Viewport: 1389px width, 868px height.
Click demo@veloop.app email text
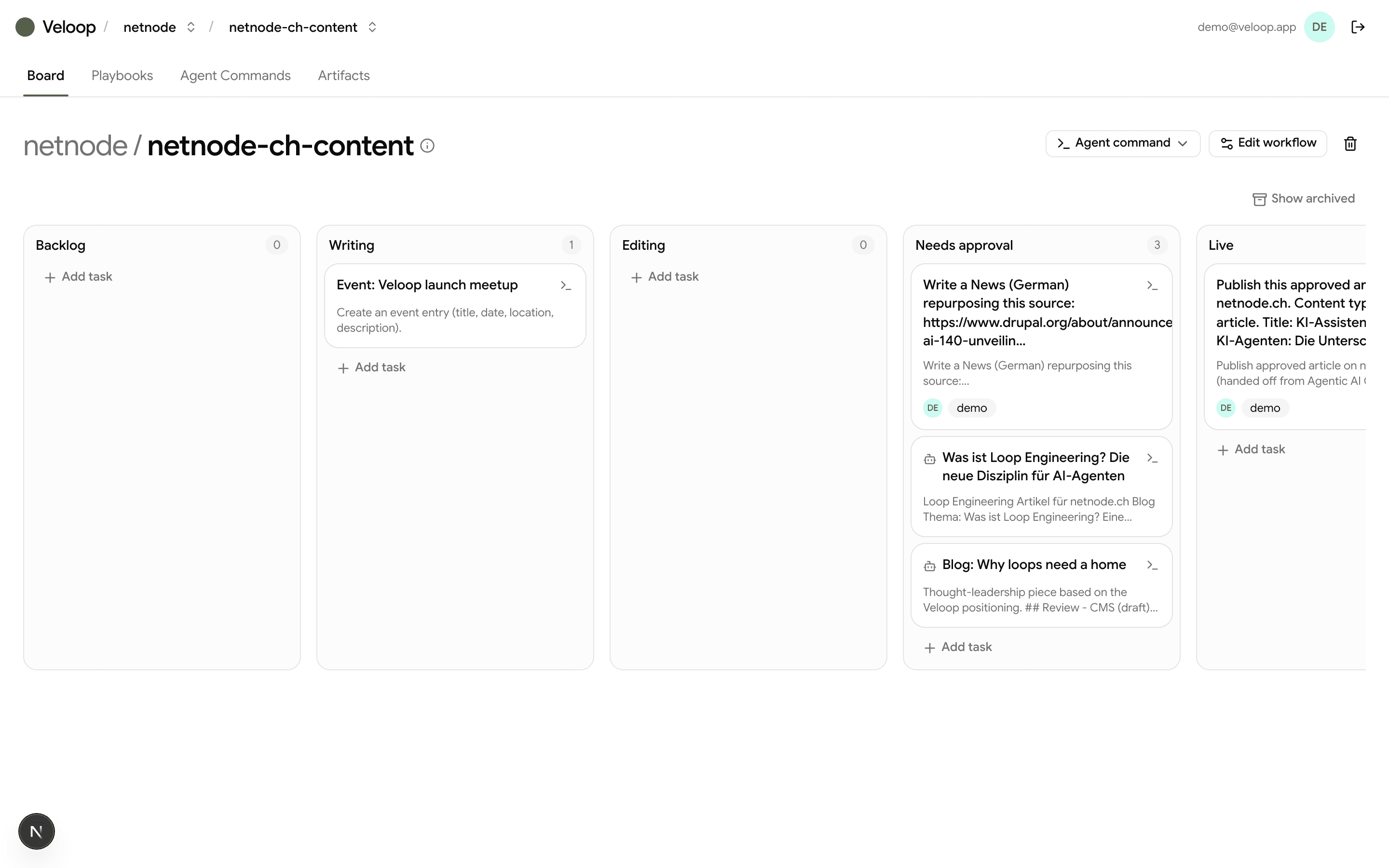[1247, 27]
